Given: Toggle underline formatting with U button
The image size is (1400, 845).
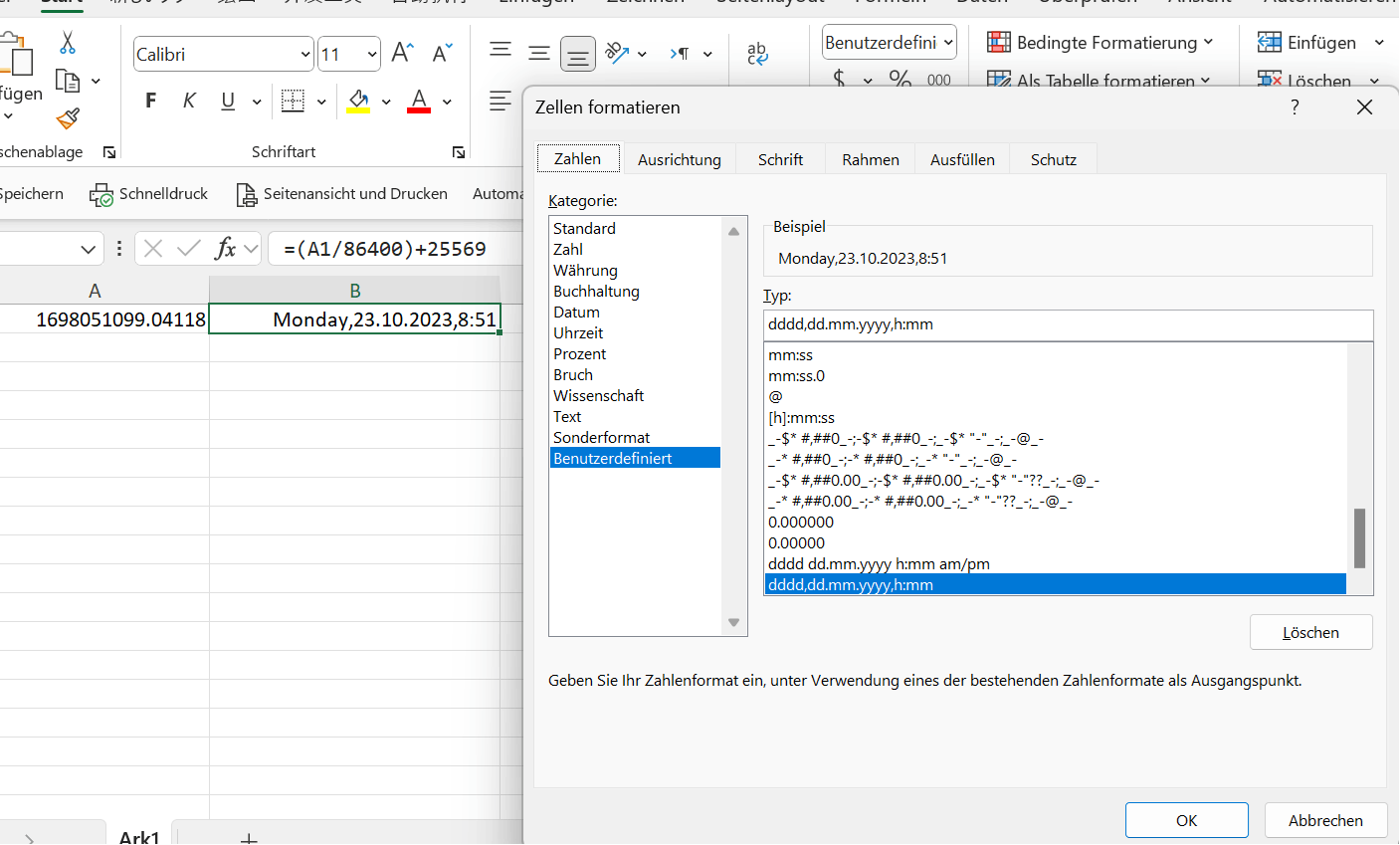Looking at the screenshot, I should 228,101.
